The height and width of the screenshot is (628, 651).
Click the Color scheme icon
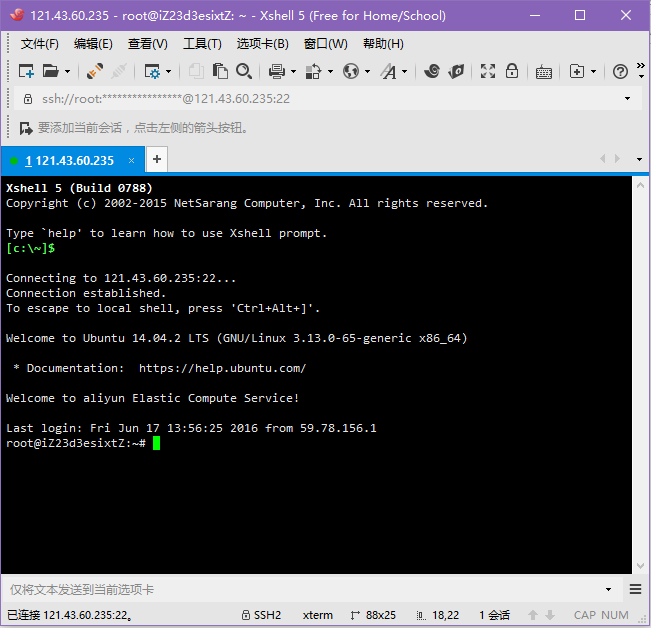(313, 71)
